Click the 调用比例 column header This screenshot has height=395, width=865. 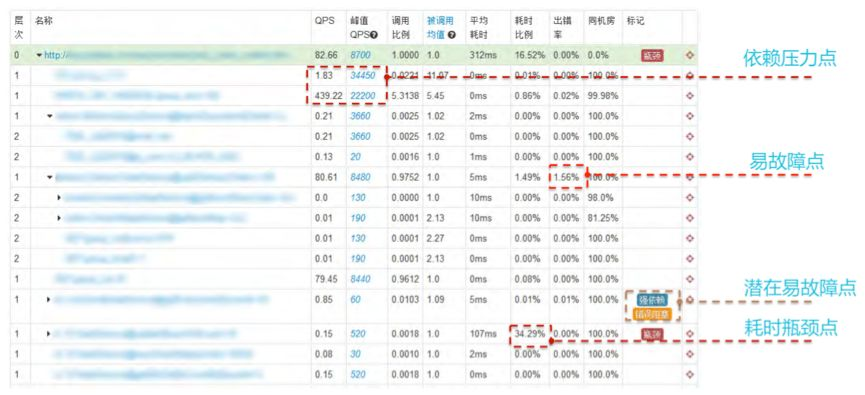pyautogui.click(x=400, y=28)
